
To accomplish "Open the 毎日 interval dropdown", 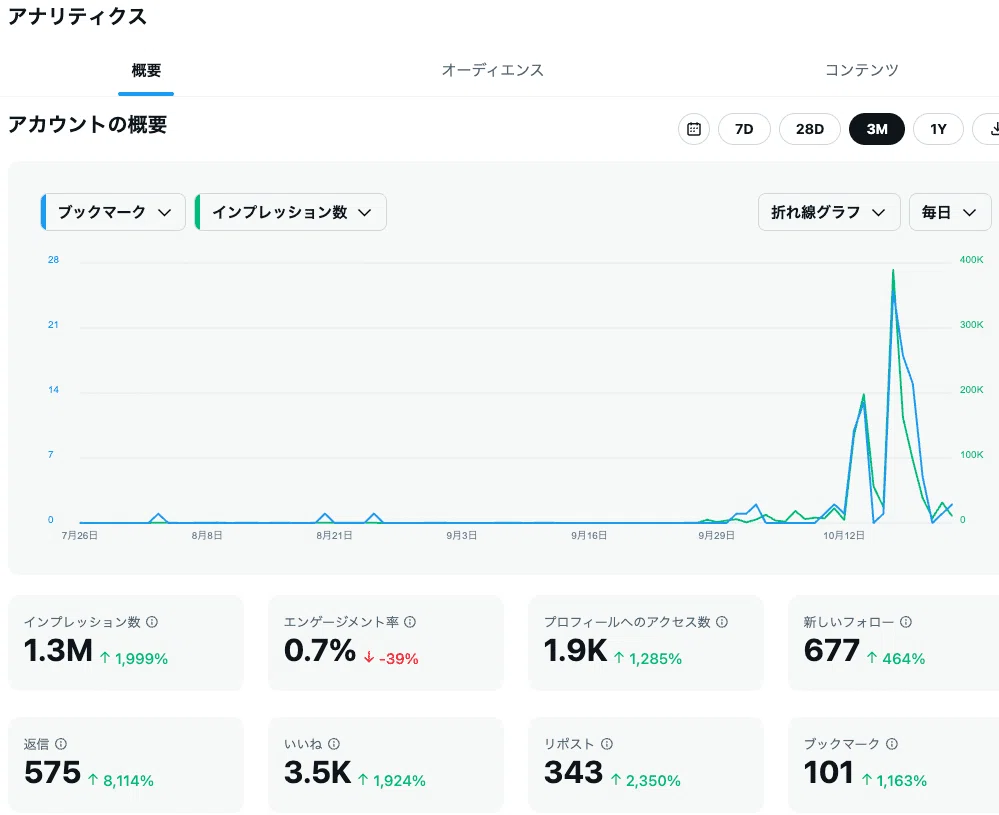I will 950,212.
